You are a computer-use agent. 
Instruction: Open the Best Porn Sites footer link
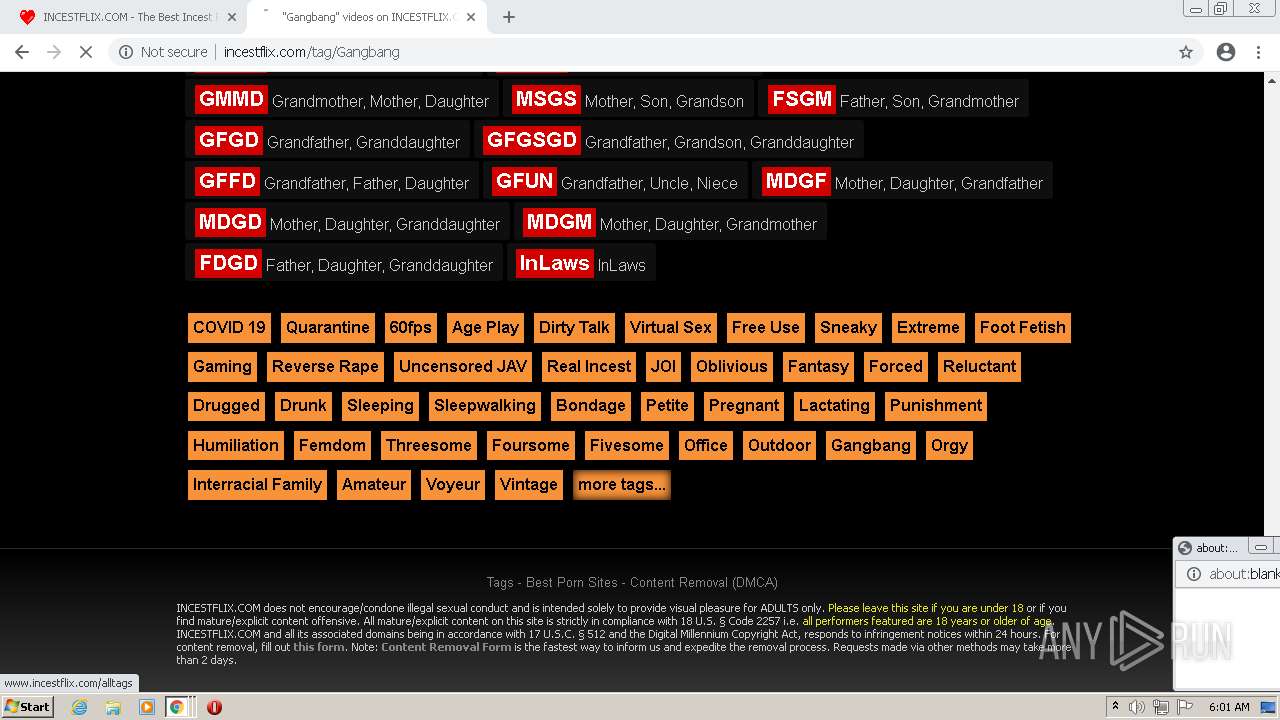(x=572, y=582)
